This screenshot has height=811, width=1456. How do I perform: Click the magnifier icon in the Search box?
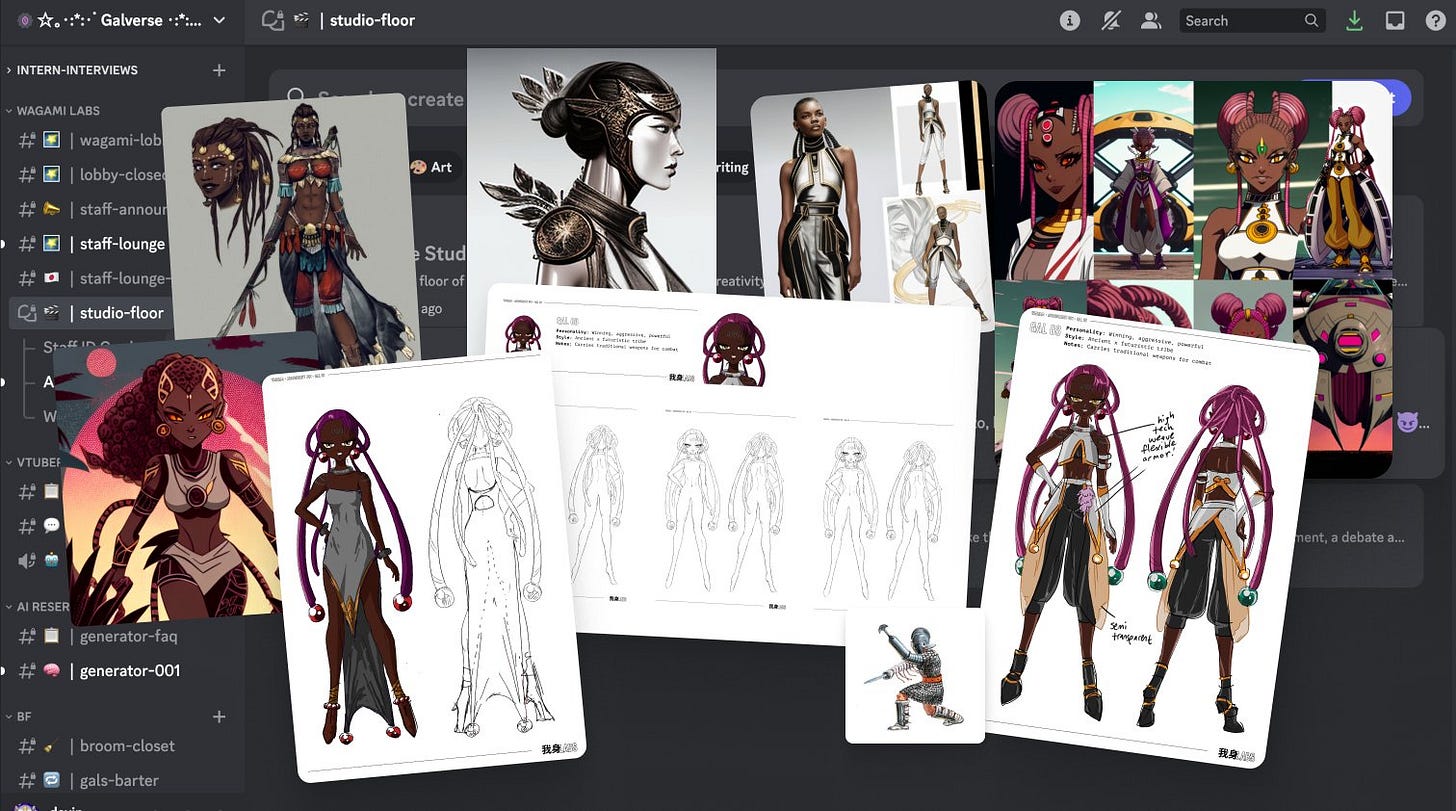1312,20
